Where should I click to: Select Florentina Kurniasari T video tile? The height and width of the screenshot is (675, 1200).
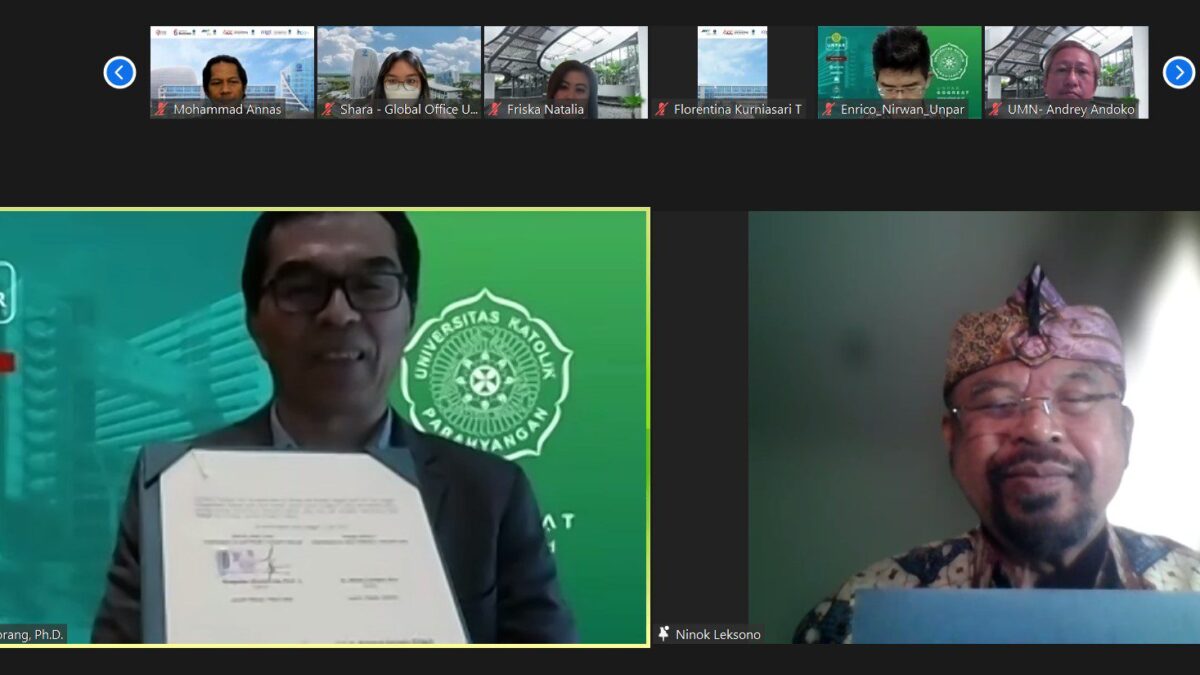click(732, 65)
